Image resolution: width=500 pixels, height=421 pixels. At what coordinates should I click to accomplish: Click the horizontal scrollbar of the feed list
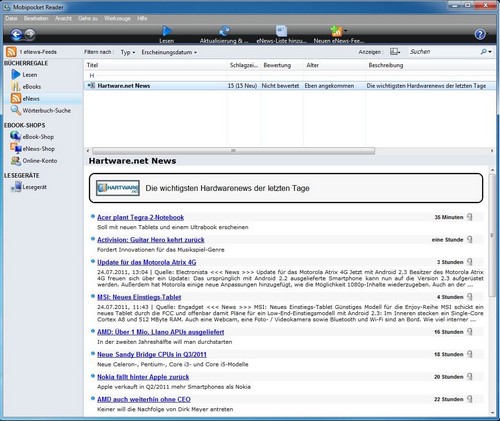pyautogui.click(x=233, y=151)
